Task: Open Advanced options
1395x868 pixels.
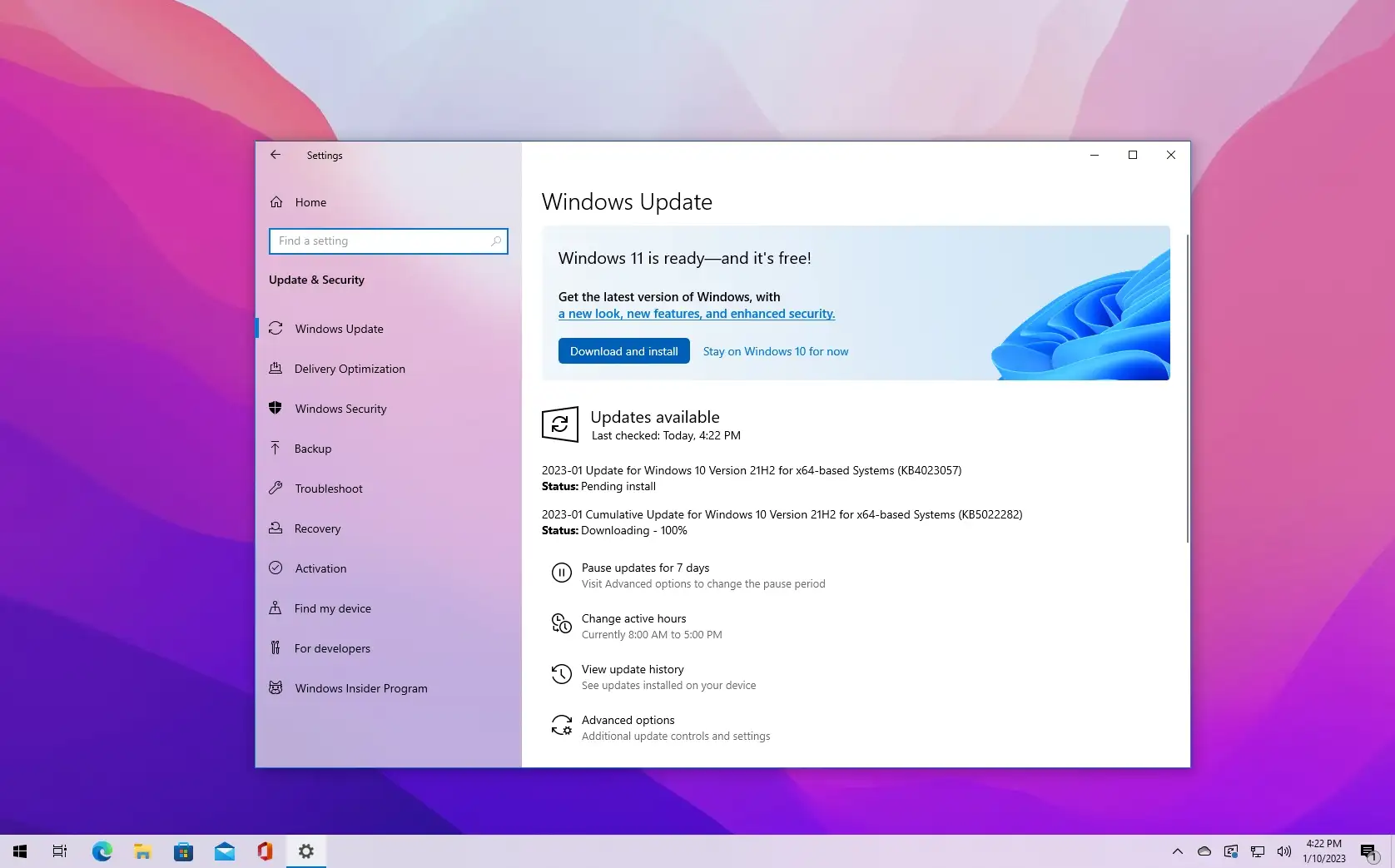Action: point(628,720)
